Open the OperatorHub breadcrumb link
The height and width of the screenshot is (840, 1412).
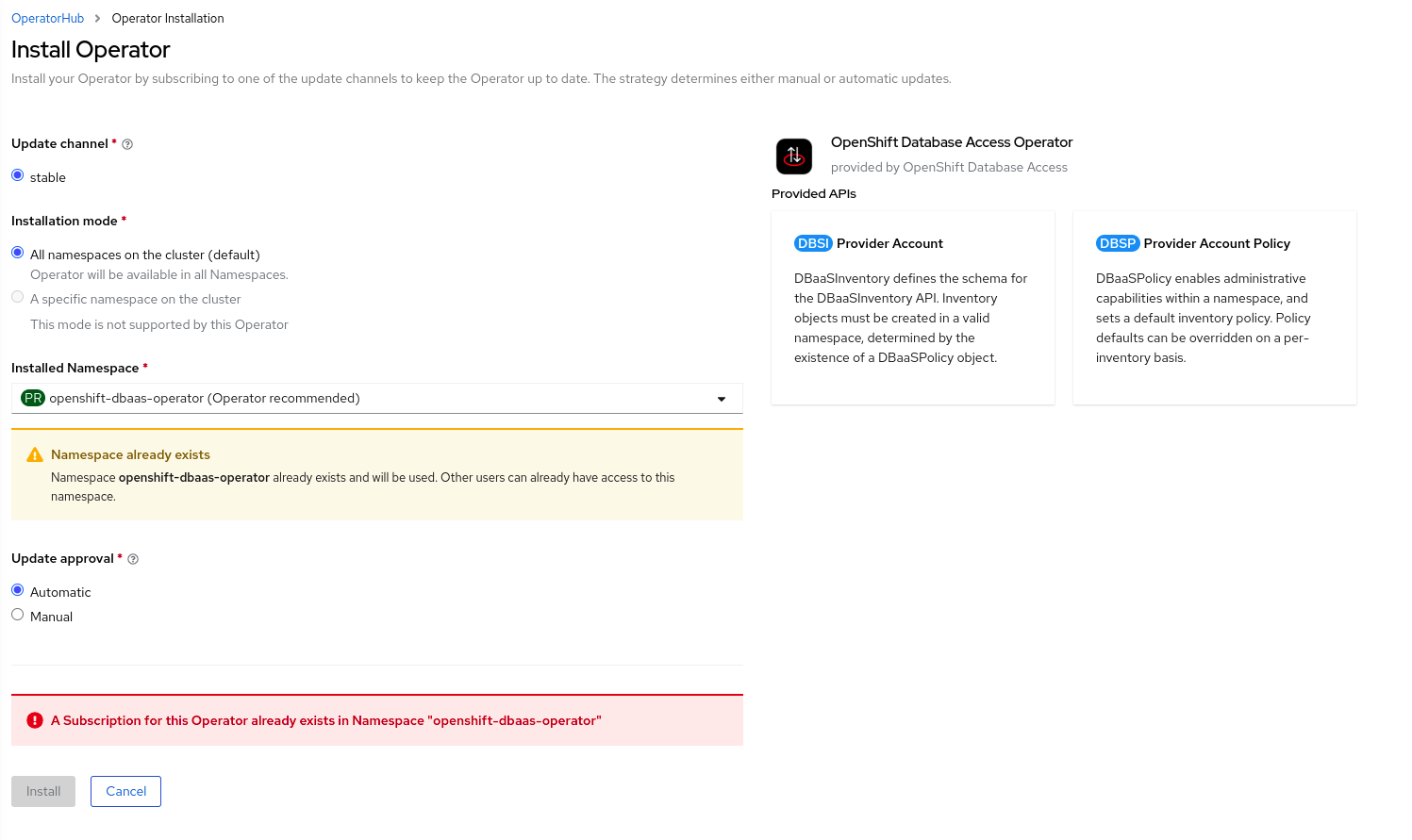tap(47, 18)
